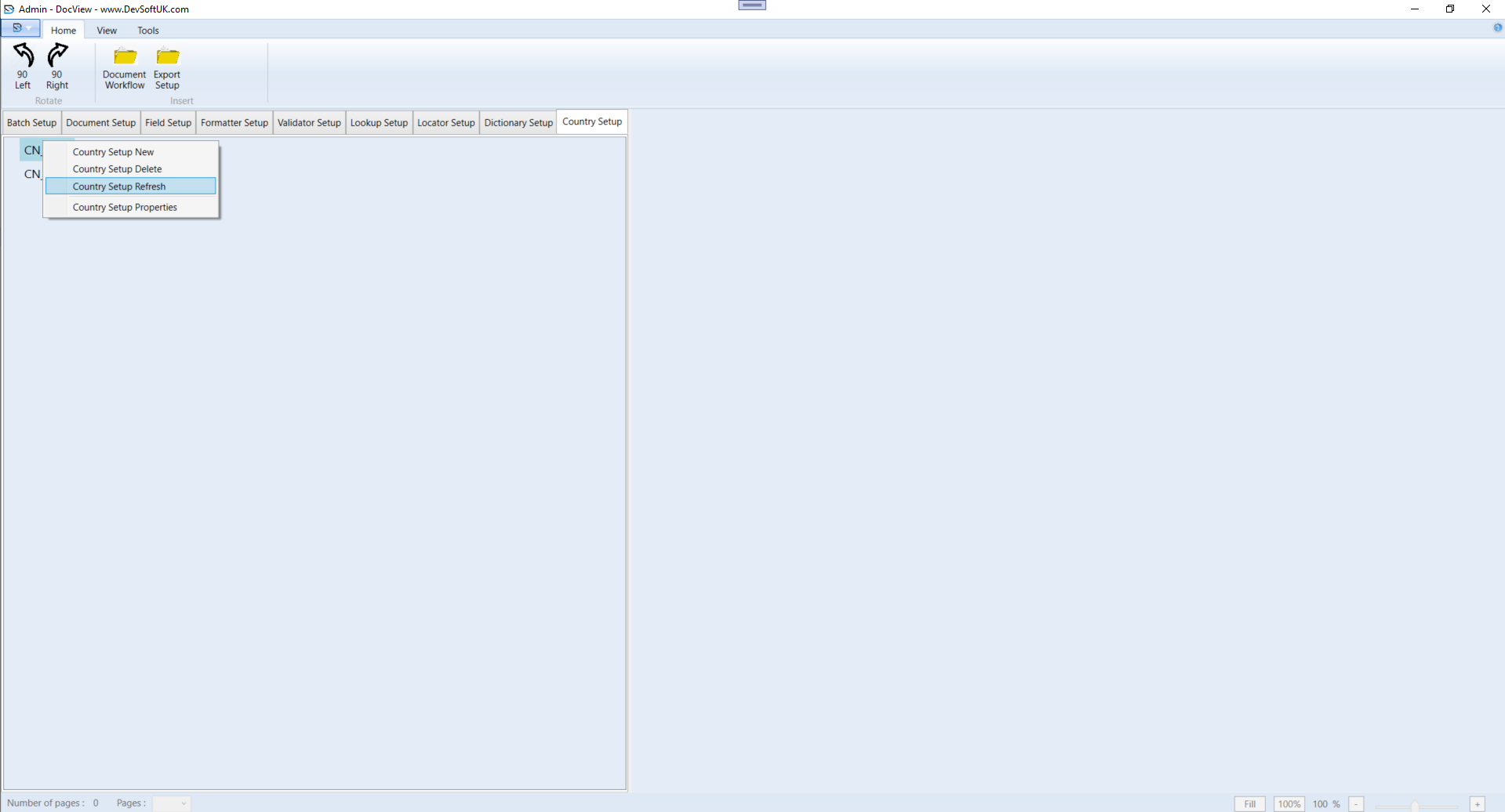Open the Batch Setup tab
Screen dimensions: 1505x812
31,122
